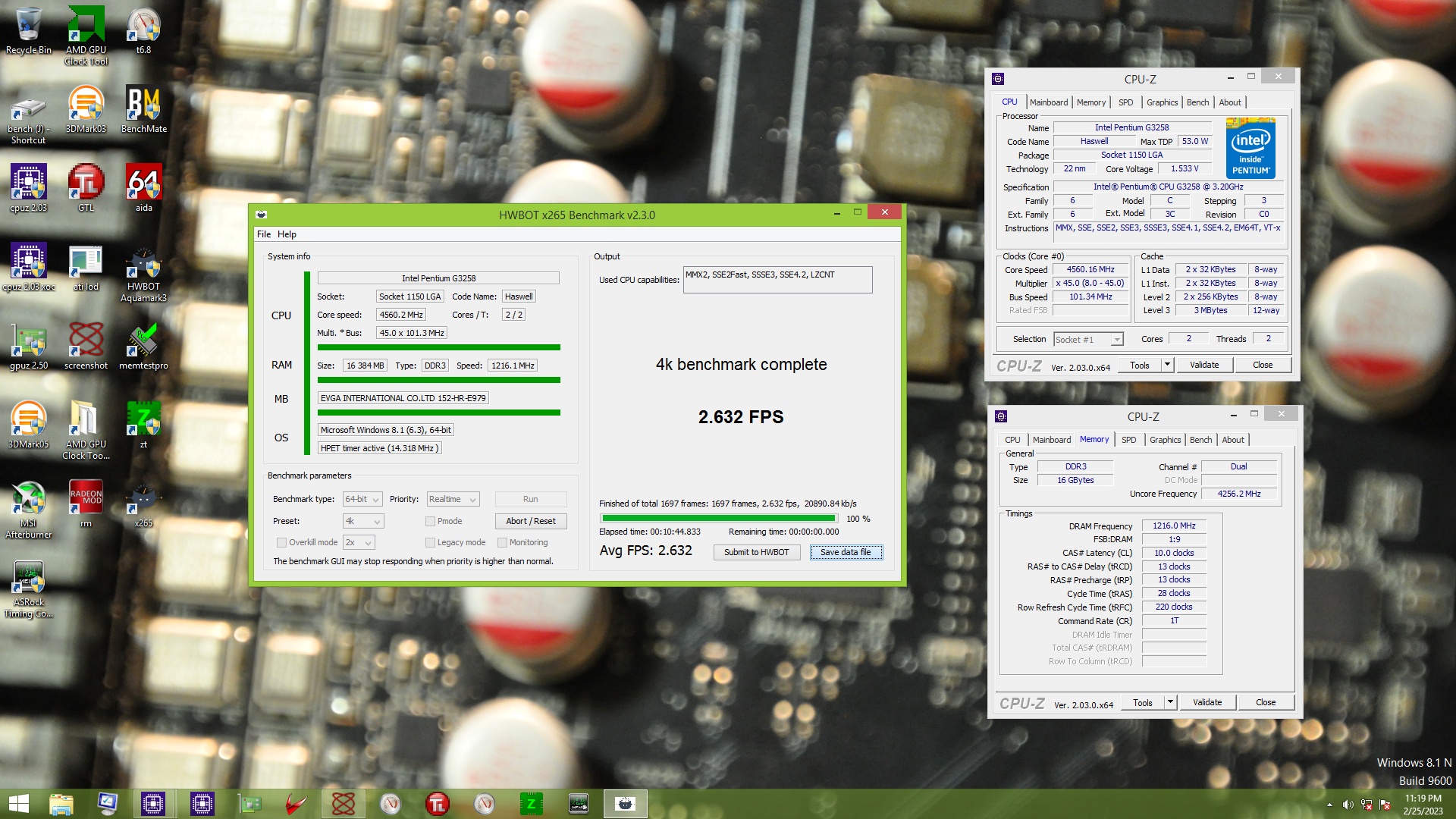Launch BenchMate desktop icon
This screenshot has height=819, width=1456.
tap(143, 109)
